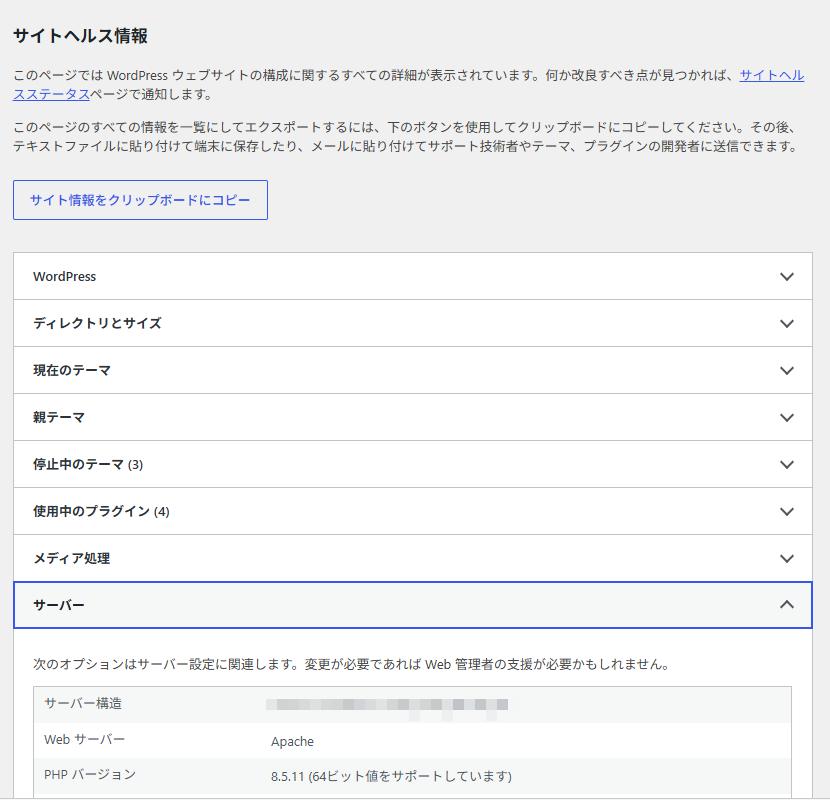Open the サイトヘルスステータス link

pos(771,75)
